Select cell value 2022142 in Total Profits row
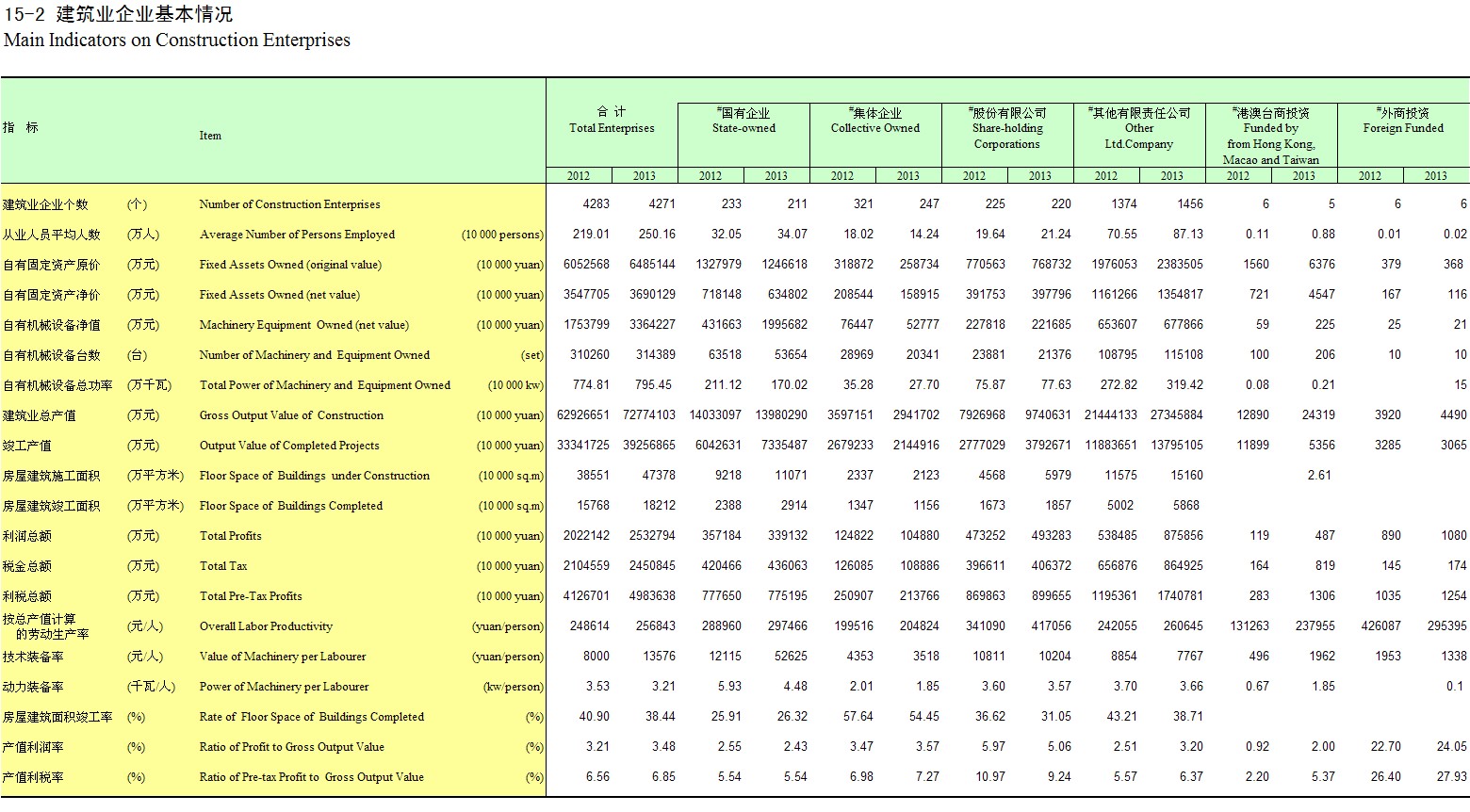Image resolution: width=1470 pixels, height=812 pixels. pyautogui.click(x=586, y=536)
